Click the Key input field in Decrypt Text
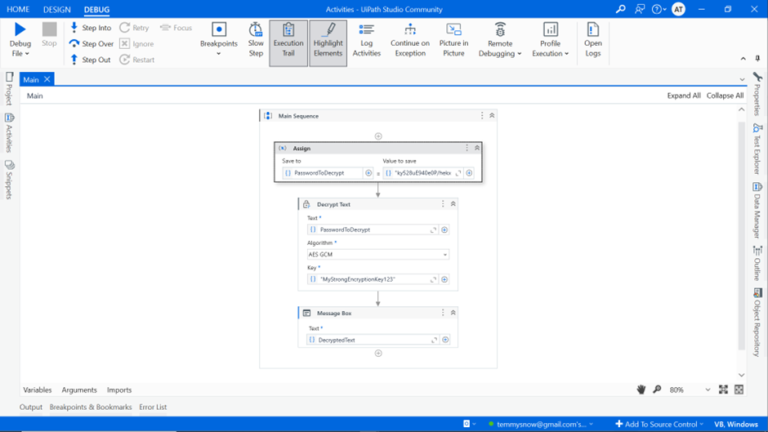Viewport: 768px width, 432px height. point(370,279)
